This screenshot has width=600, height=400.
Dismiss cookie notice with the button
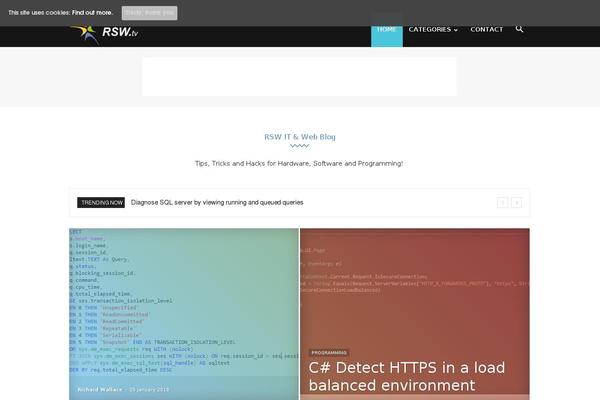coord(149,13)
